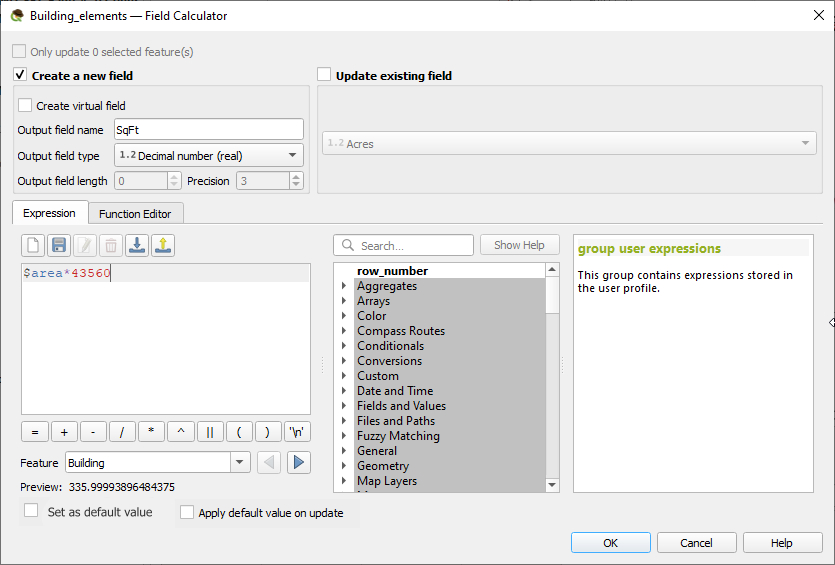Expand the Color function group
The image size is (835, 565).
pos(344,316)
